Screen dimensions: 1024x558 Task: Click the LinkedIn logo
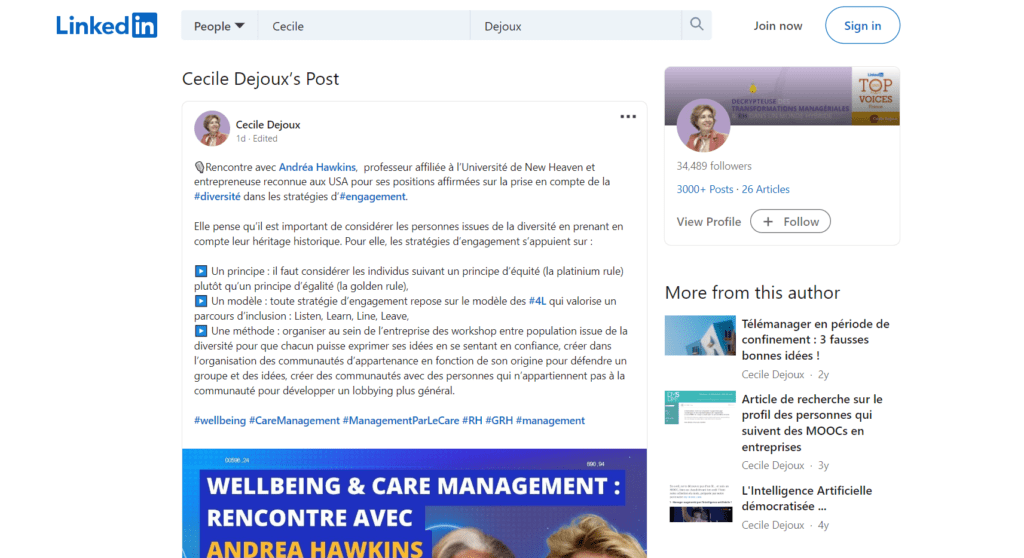point(106,25)
